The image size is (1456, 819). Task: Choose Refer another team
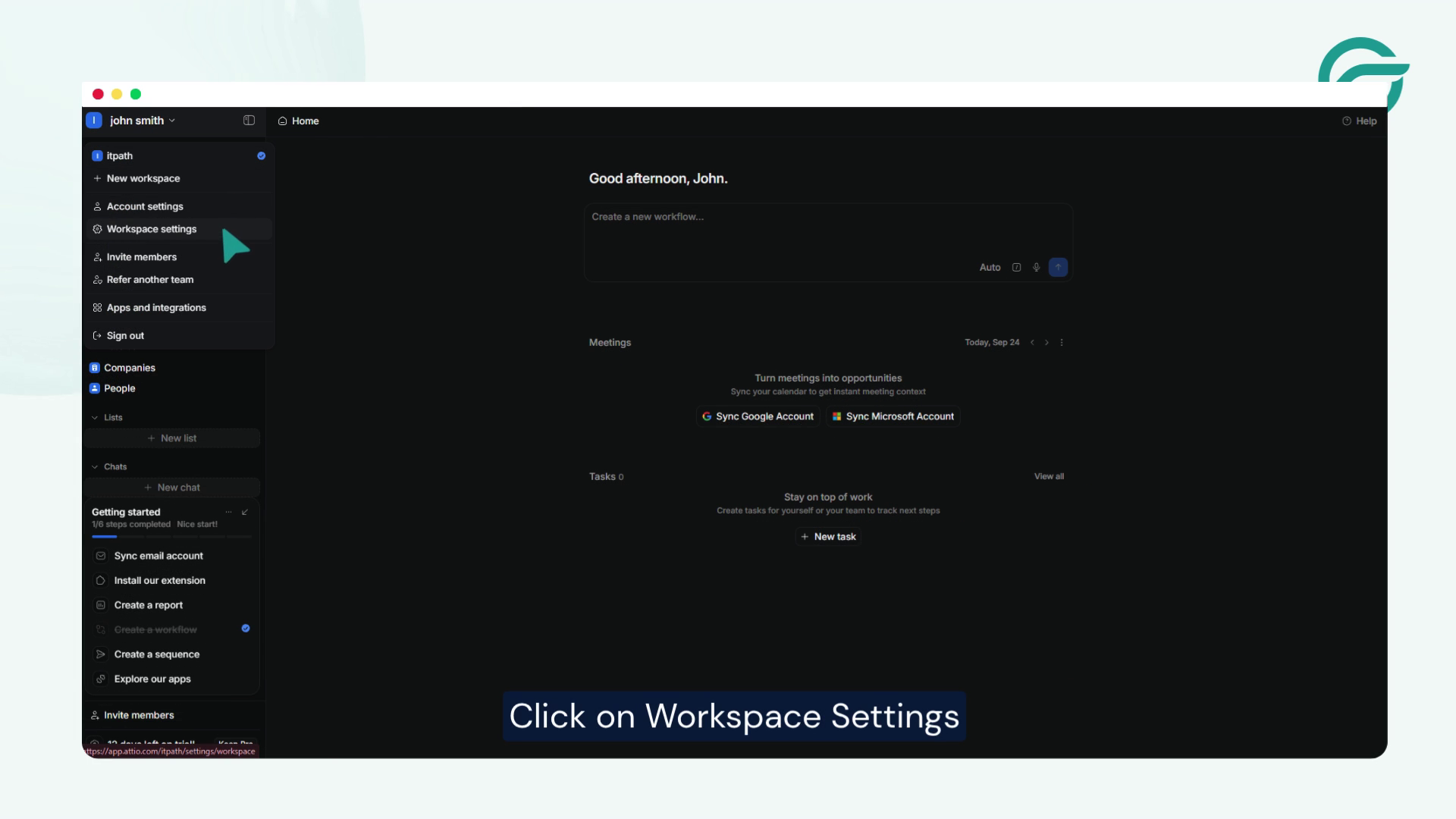pos(179,280)
